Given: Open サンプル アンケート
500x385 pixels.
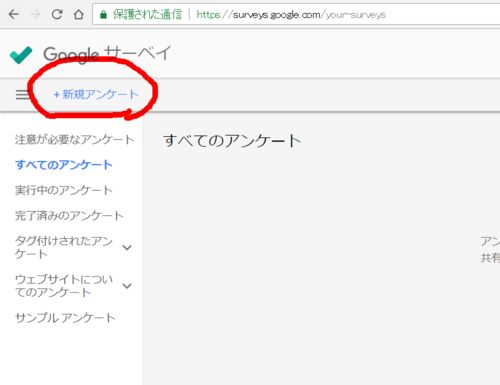Looking at the screenshot, I should (65, 318).
